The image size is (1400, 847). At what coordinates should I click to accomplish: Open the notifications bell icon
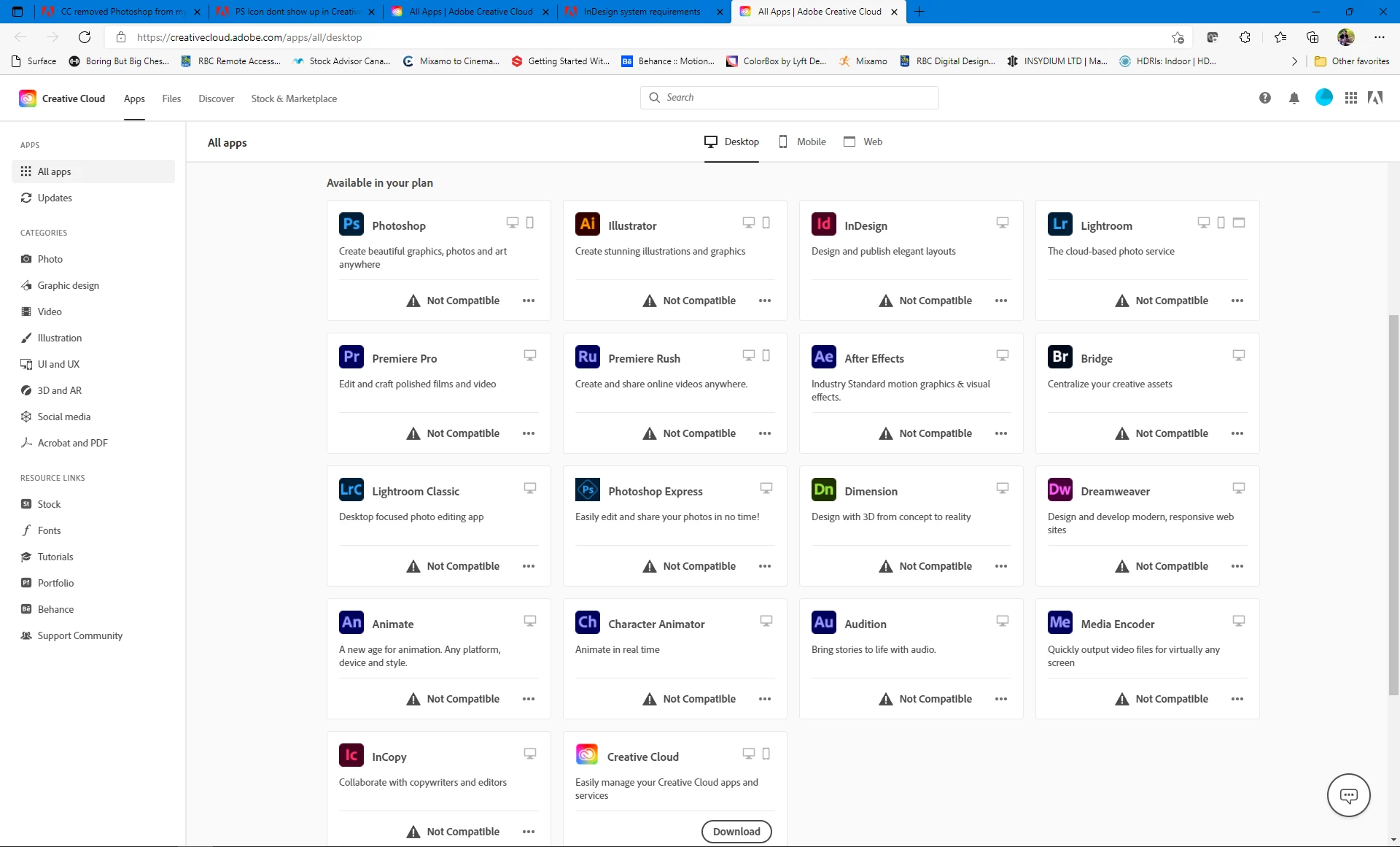point(1294,98)
